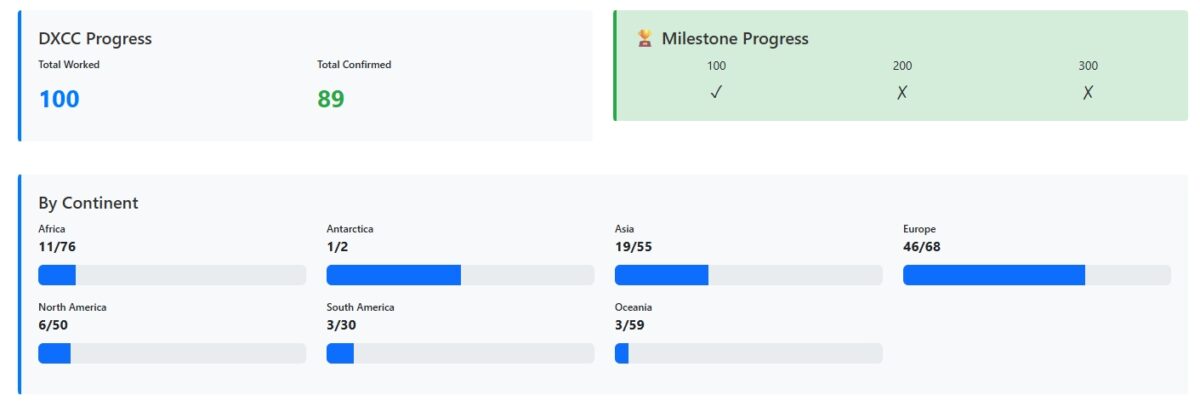
Task: Click the Total Worked value 100
Action: coord(59,99)
